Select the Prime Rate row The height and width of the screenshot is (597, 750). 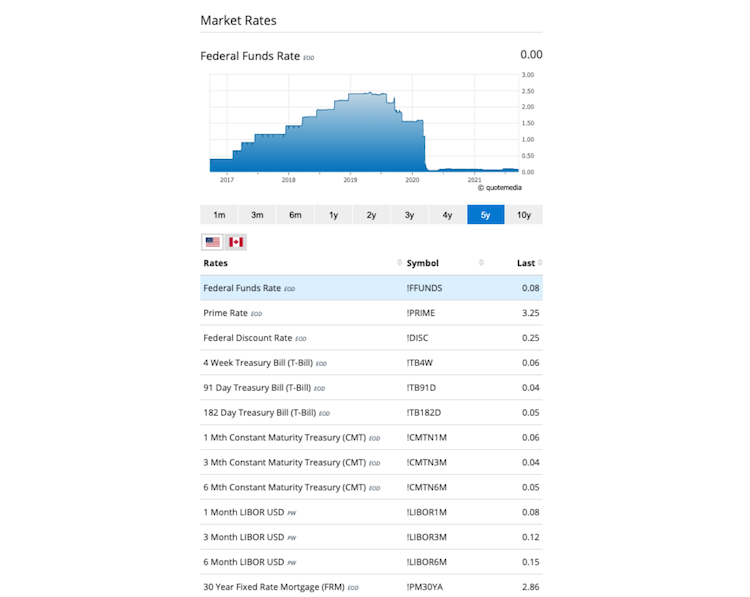pyautogui.click(x=371, y=313)
